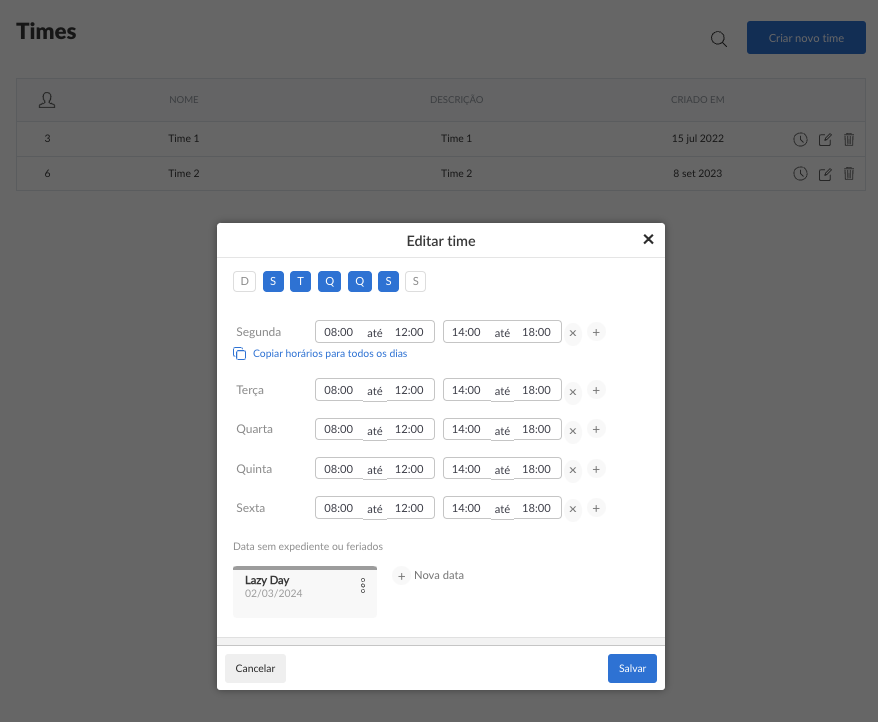Click edit pencil icon for Time 2
Viewport: 878px width, 722px height.
click(825, 174)
